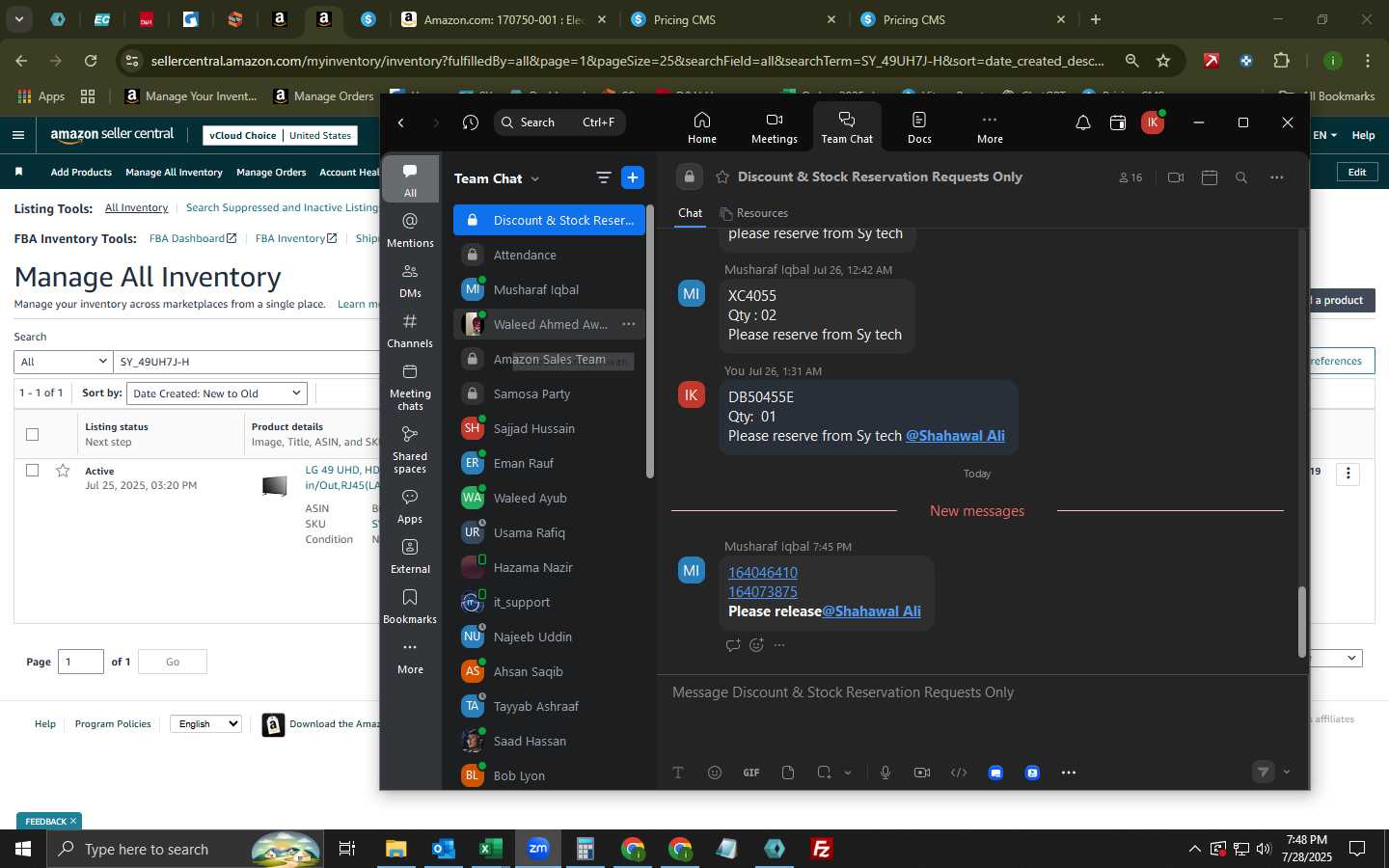Open Sort by Date Created dropdown
Viewport: 1389px width, 868px height.
(217, 393)
